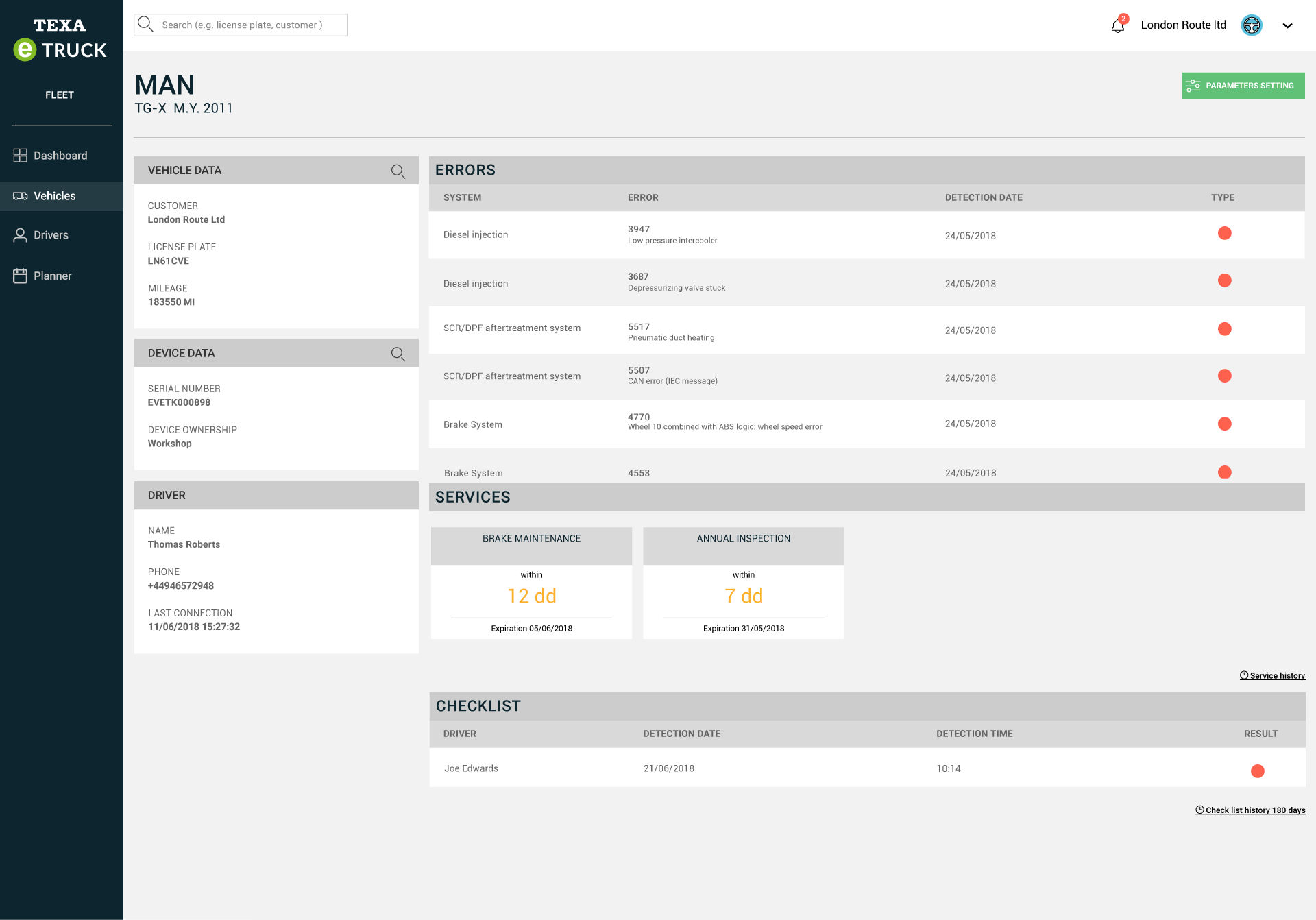The width and height of the screenshot is (1316, 920).
Task: Click license plate value LN61CVE
Action: point(169,261)
